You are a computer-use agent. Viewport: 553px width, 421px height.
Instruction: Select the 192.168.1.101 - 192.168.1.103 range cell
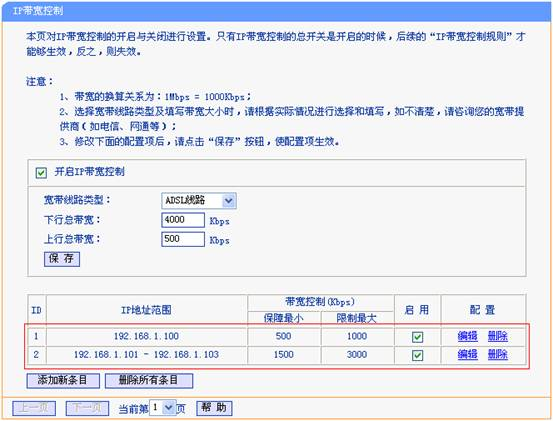click(146, 355)
